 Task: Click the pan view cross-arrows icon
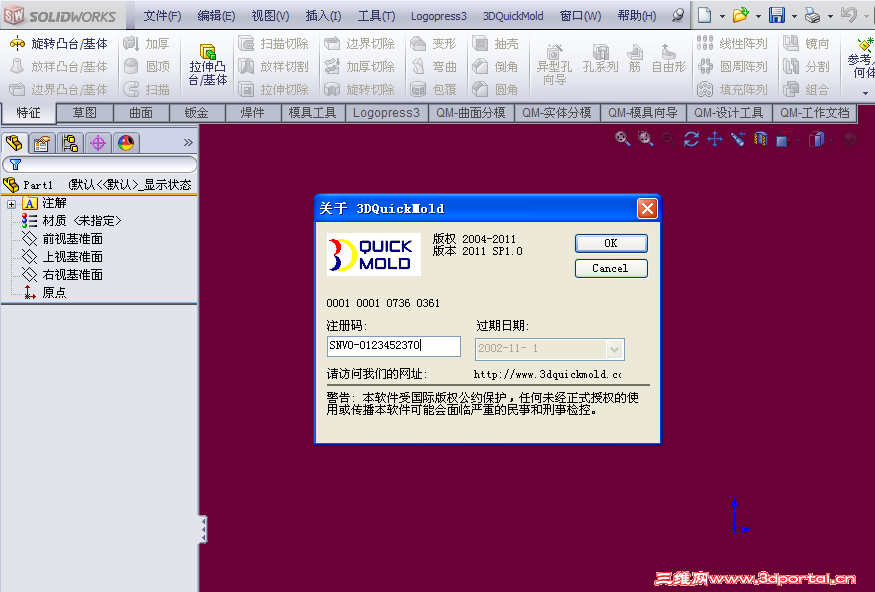(x=715, y=138)
